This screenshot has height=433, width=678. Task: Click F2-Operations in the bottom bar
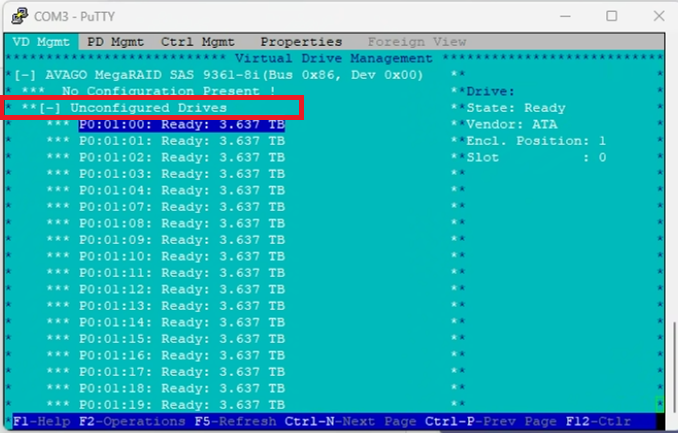pos(132,421)
